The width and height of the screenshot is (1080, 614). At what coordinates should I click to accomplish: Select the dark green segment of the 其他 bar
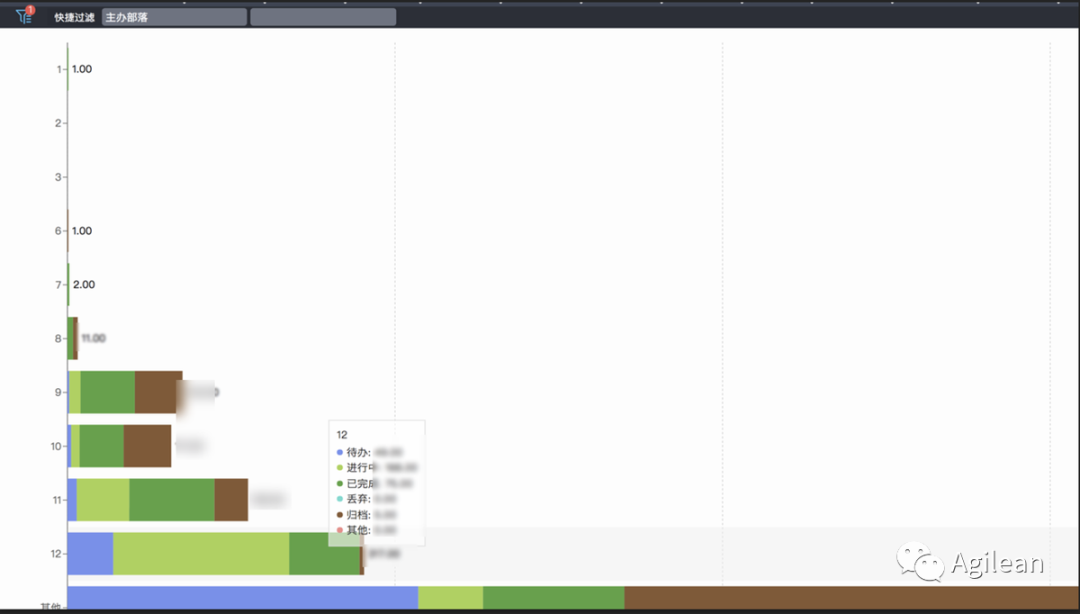point(554,598)
